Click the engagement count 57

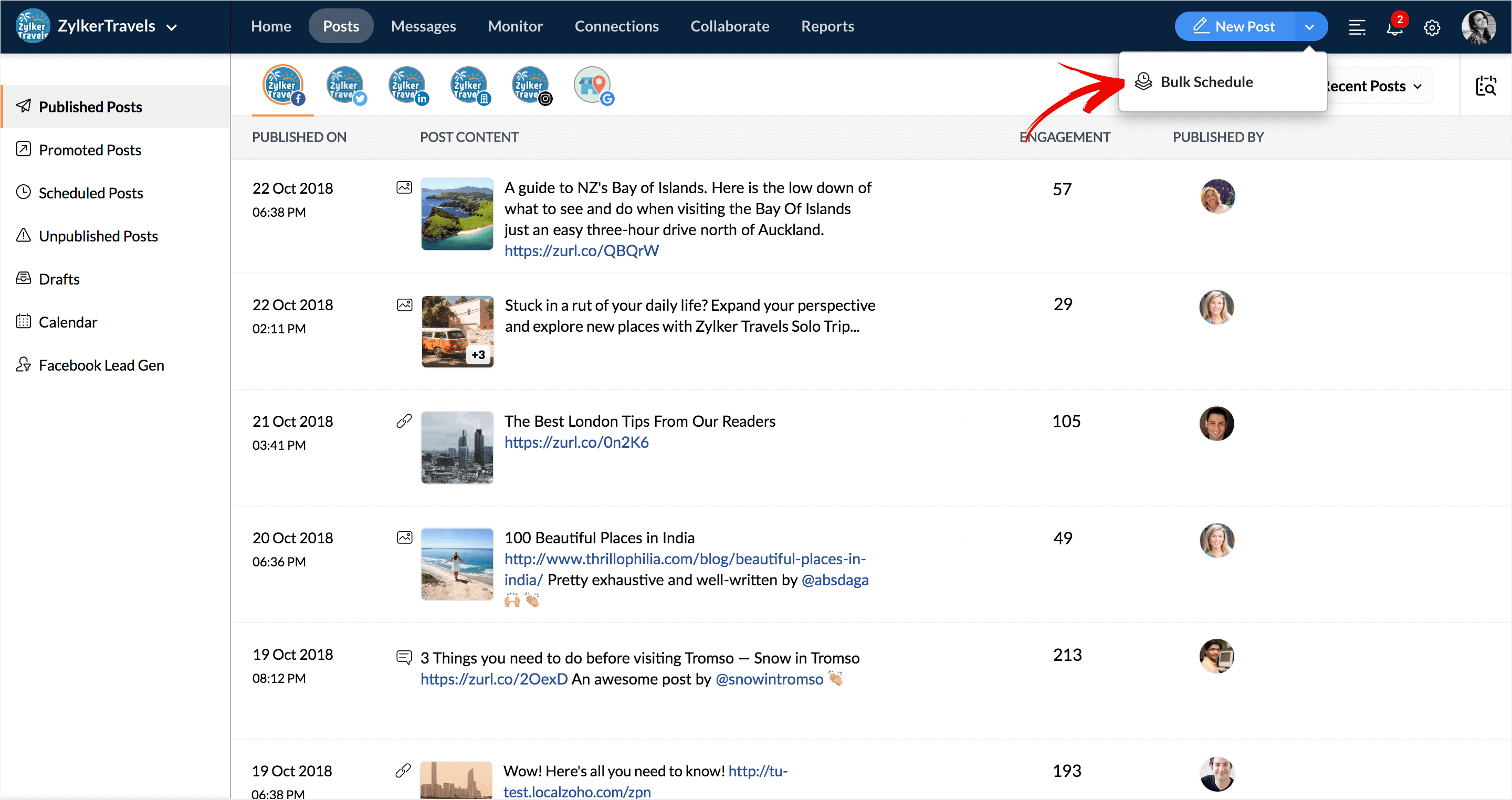click(x=1062, y=189)
